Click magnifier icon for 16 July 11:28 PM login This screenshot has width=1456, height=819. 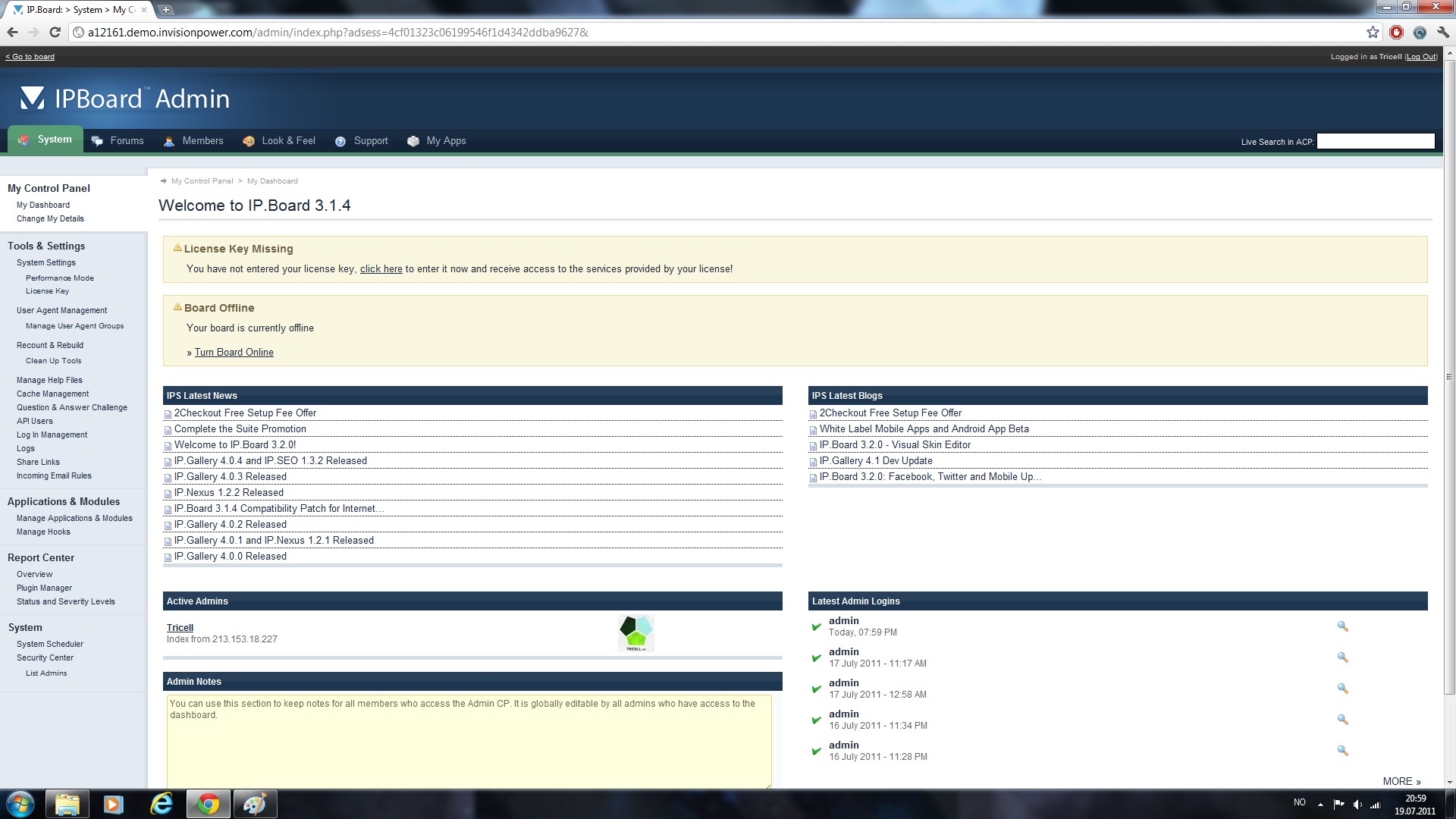1342,751
